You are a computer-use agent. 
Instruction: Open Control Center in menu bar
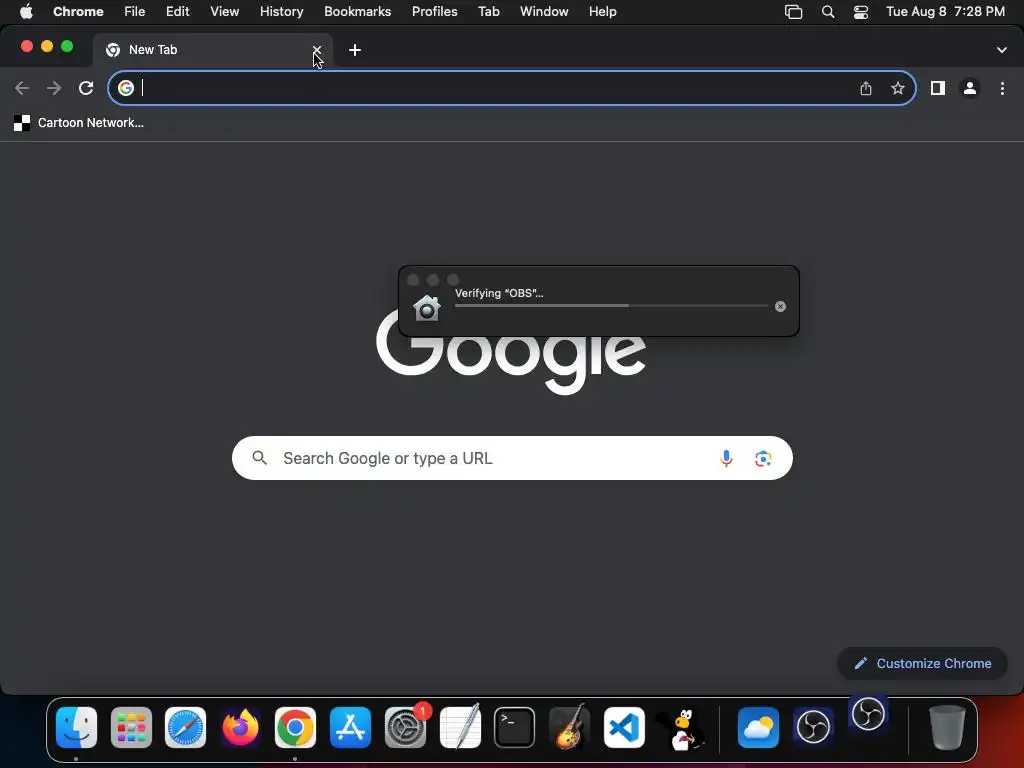861,12
